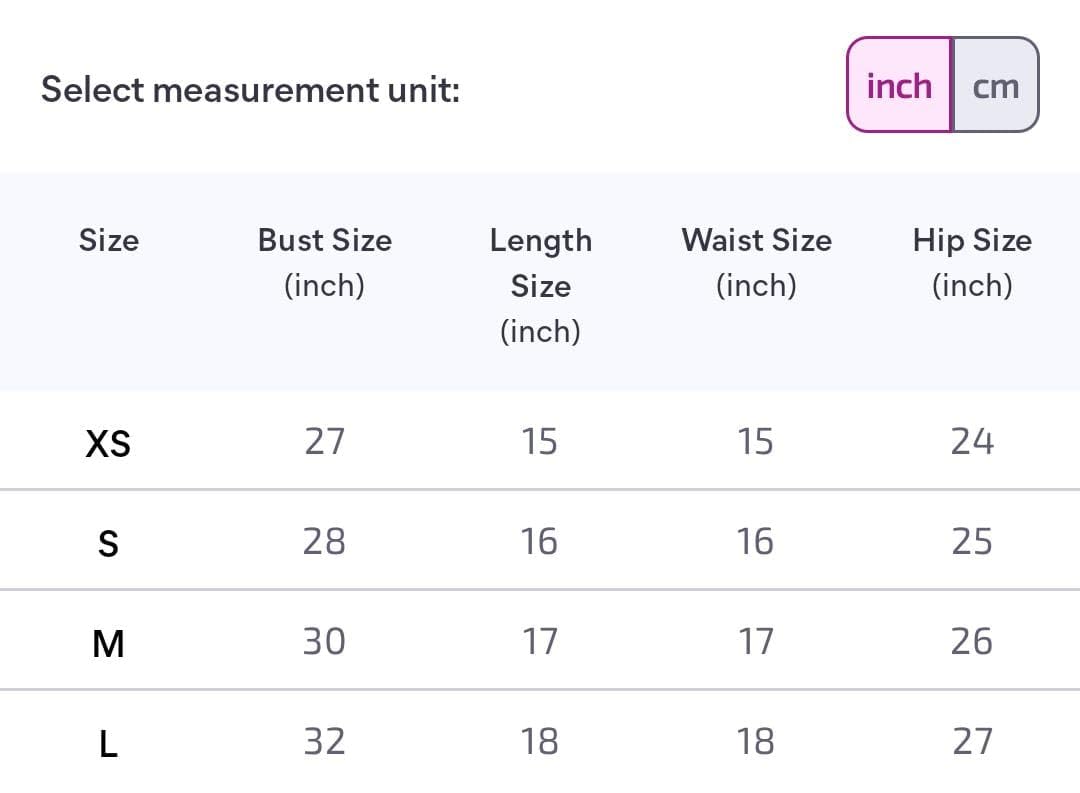Click the Waist Size column header
Image resolution: width=1080 pixels, height=793 pixels.
756,262
